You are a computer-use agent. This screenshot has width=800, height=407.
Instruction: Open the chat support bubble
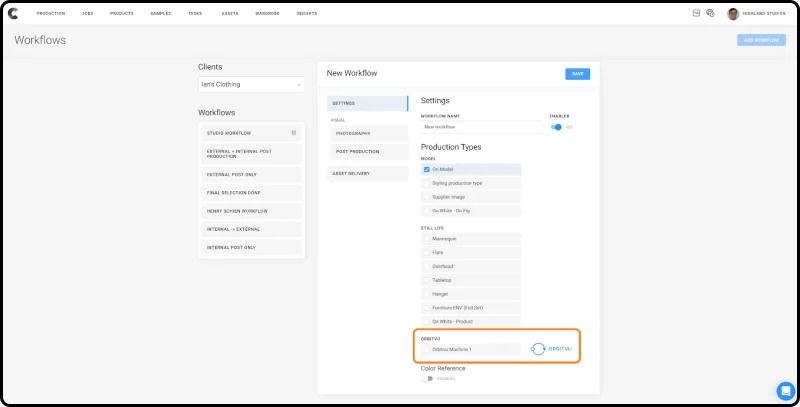pyautogui.click(x=785, y=390)
